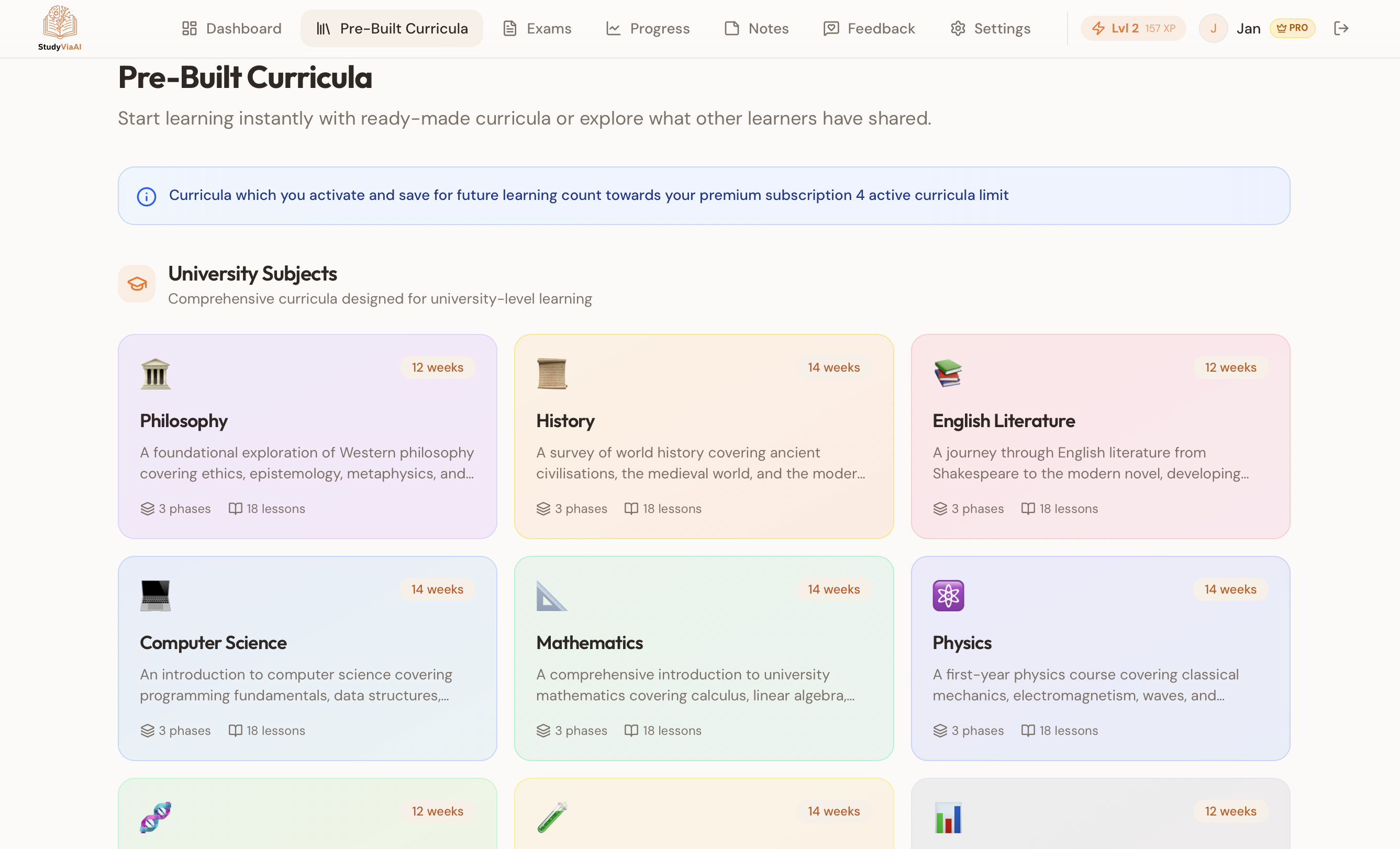Click the phases layers icon in English Literature
This screenshot has height=849, width=1400.
940,509
